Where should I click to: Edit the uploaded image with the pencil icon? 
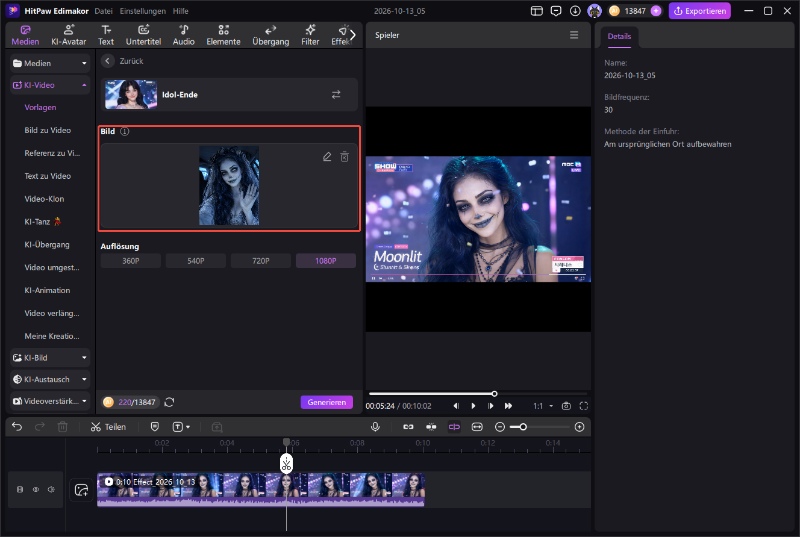327,157
